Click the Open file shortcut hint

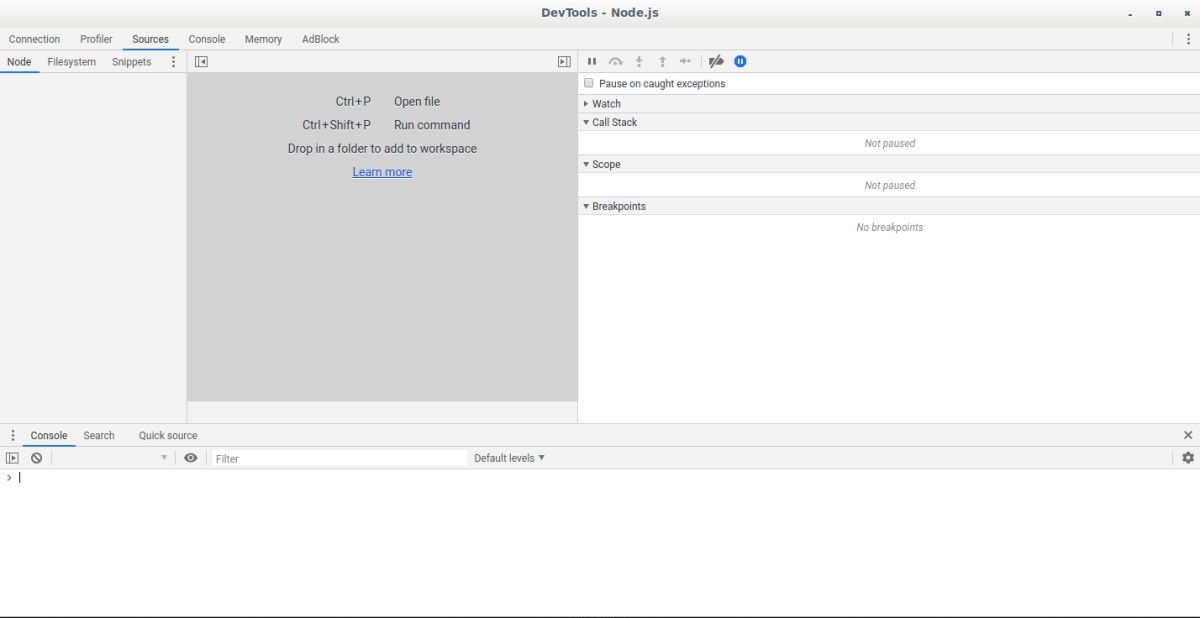(417, 101)
